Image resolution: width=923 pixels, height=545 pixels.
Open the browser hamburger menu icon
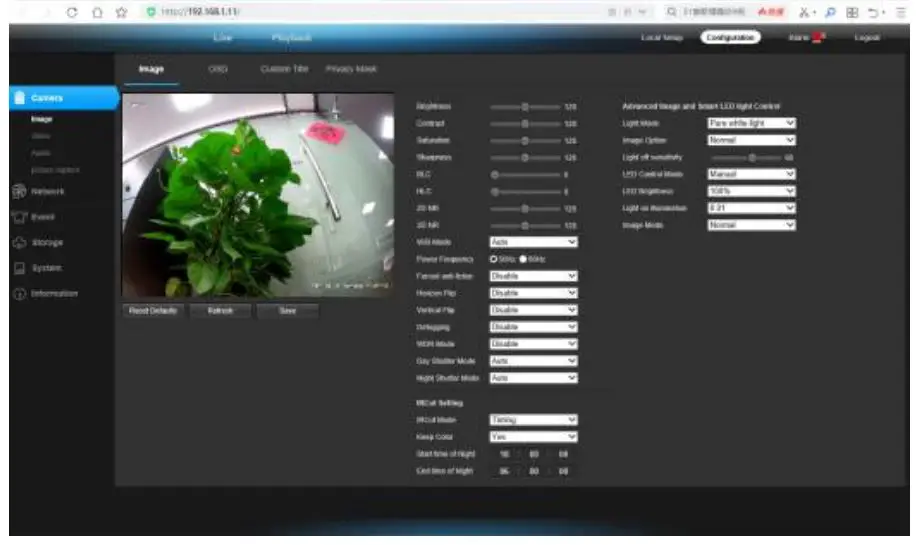pos(901,12)
